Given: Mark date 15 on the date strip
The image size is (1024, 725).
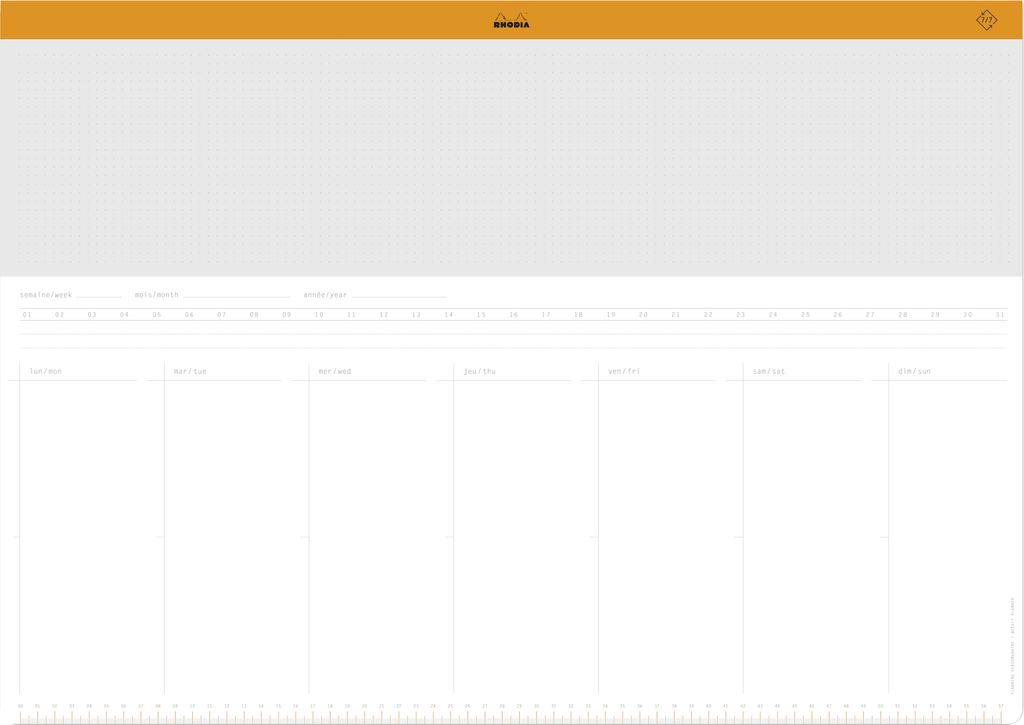Looking at the screenshot, I should tap(481, 313).
